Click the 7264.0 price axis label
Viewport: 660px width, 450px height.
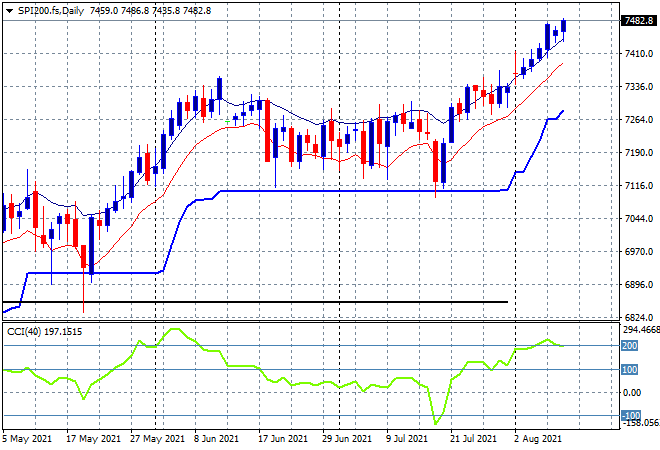[639, 120]
